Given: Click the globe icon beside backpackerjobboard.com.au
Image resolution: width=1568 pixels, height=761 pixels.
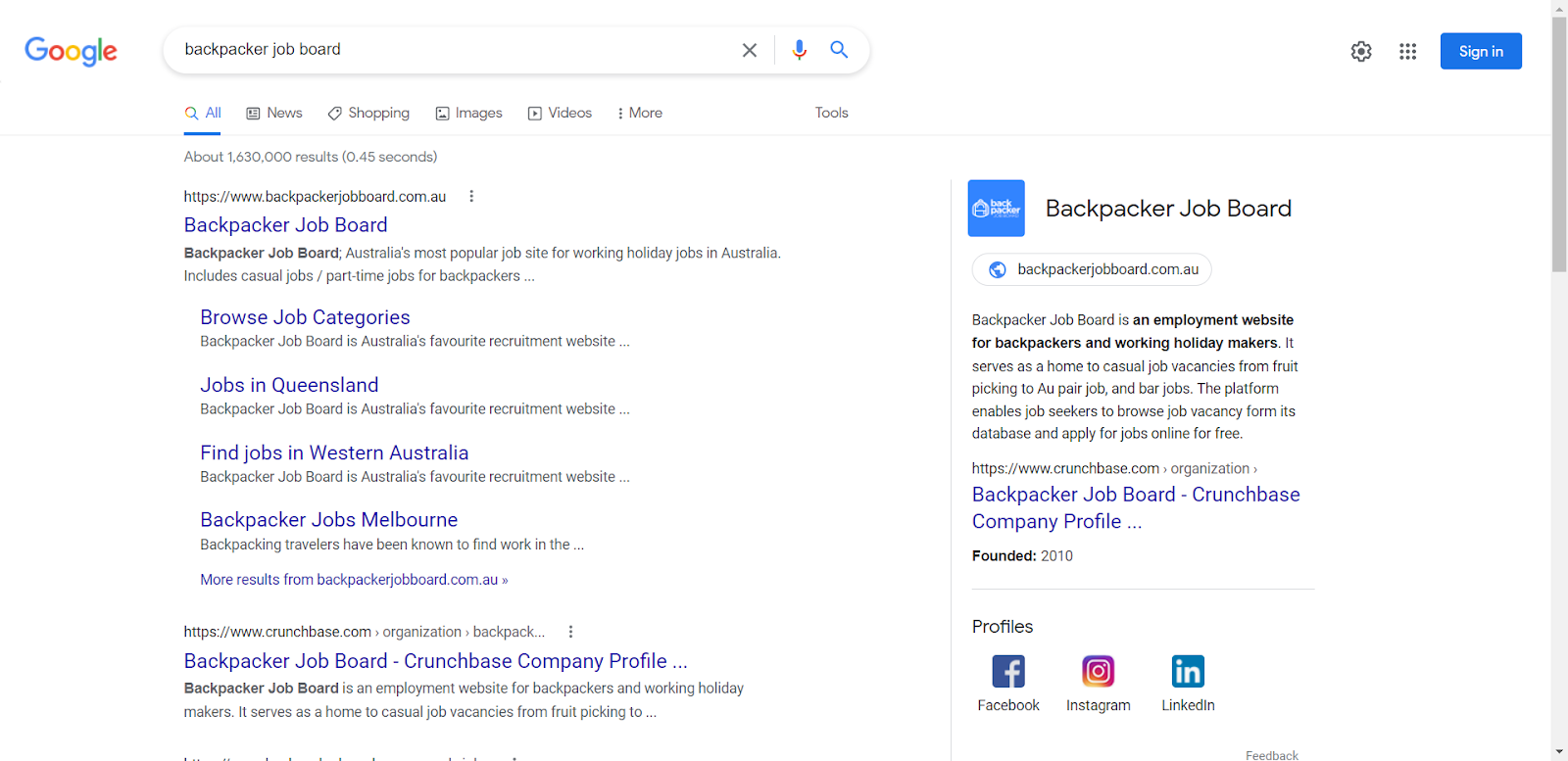Looking at the screenshot, I should [998, 270].
